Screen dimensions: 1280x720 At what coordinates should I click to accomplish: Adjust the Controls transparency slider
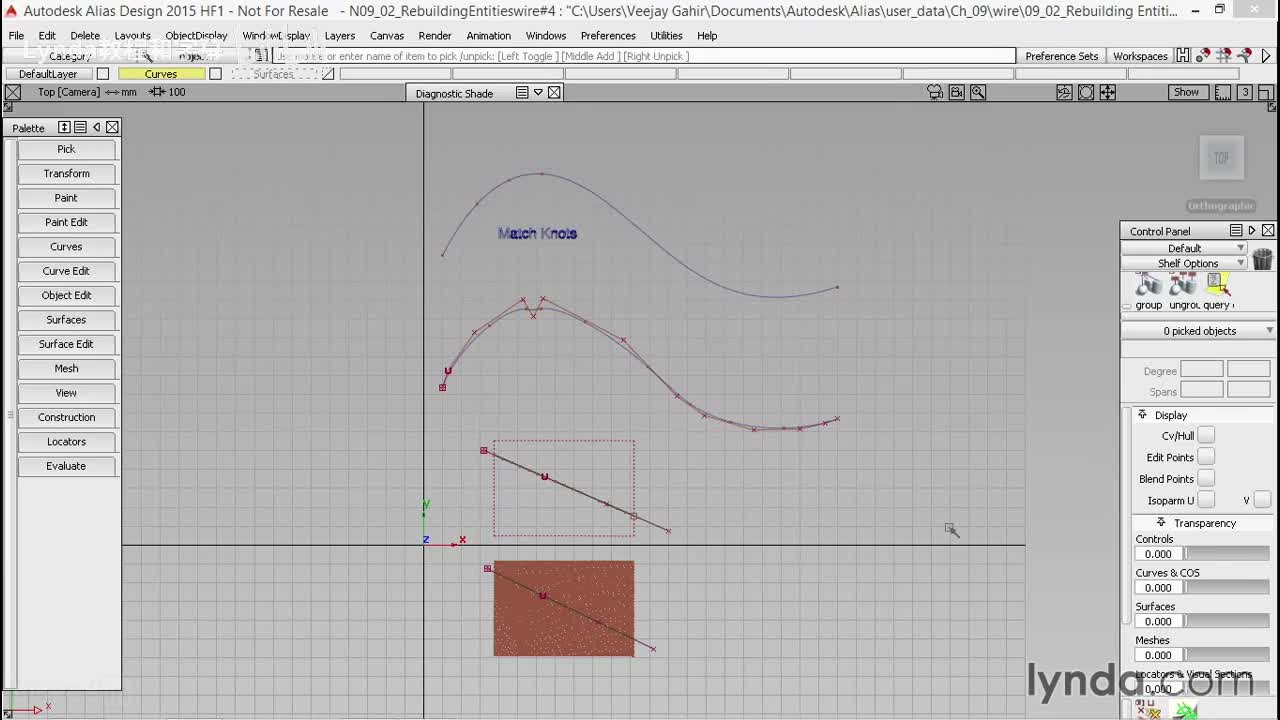(x=1227, y=554)
